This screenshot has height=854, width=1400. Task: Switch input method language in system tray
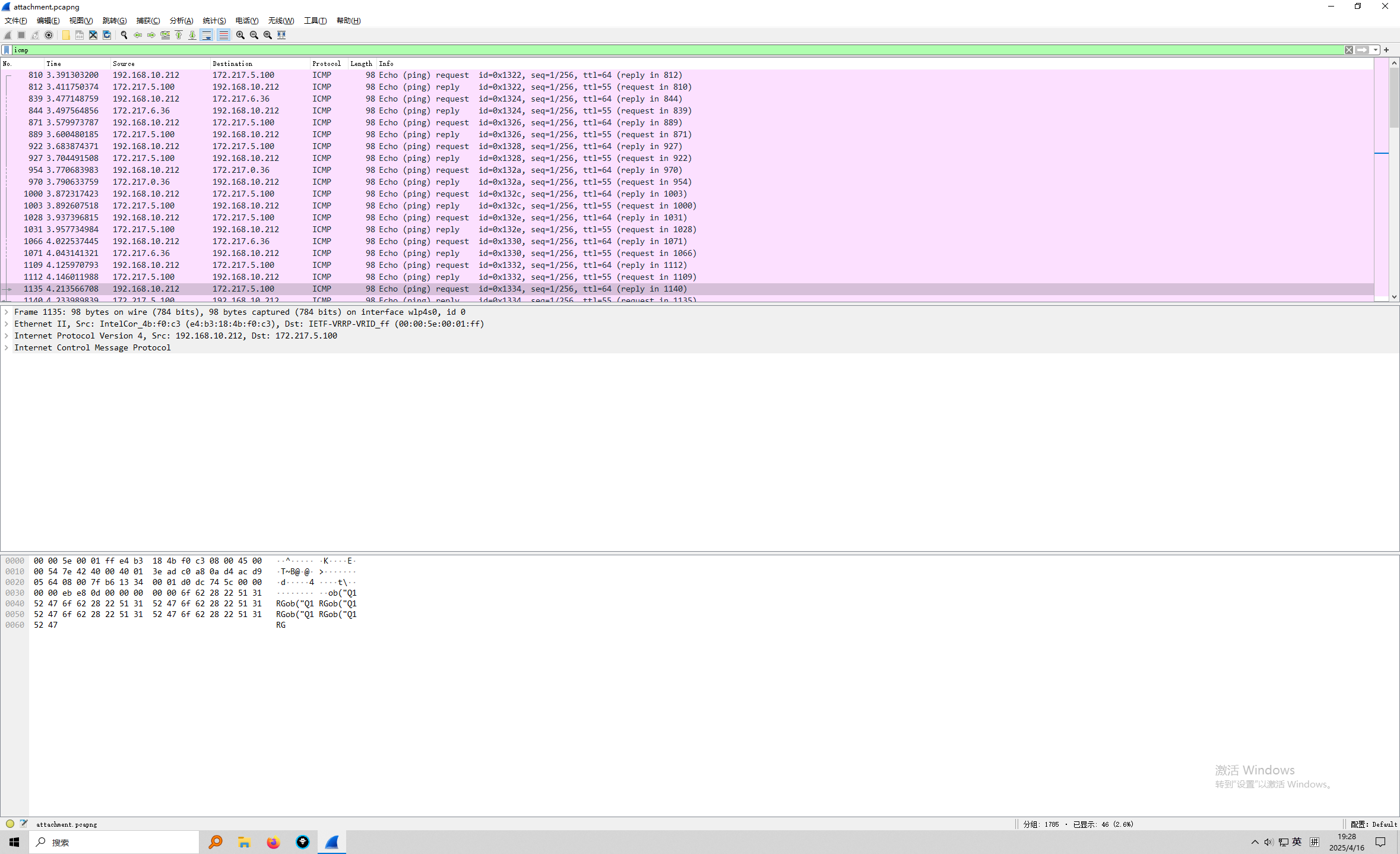coord(1297,842)
